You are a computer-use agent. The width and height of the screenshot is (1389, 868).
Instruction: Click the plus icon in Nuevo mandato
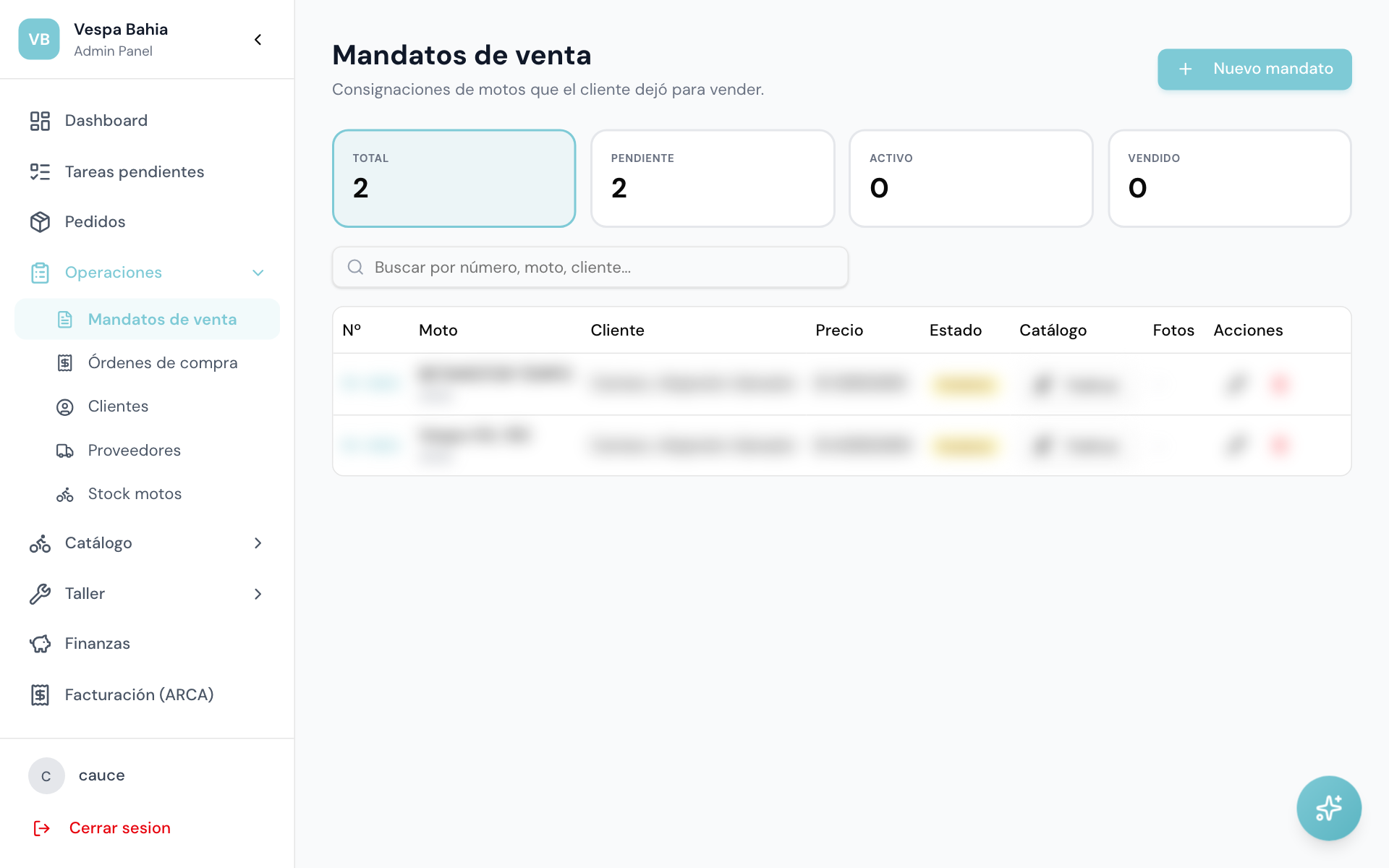1185,69
